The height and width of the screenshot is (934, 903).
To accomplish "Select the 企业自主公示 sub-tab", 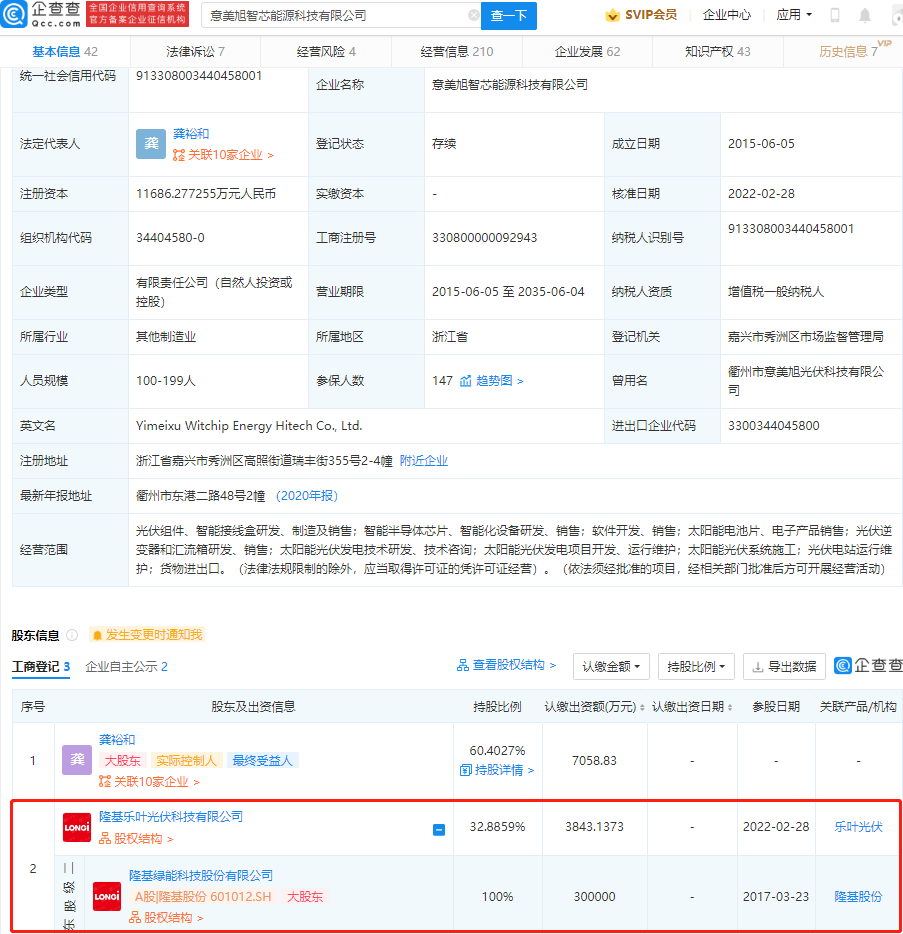I will tap(126, 667).
